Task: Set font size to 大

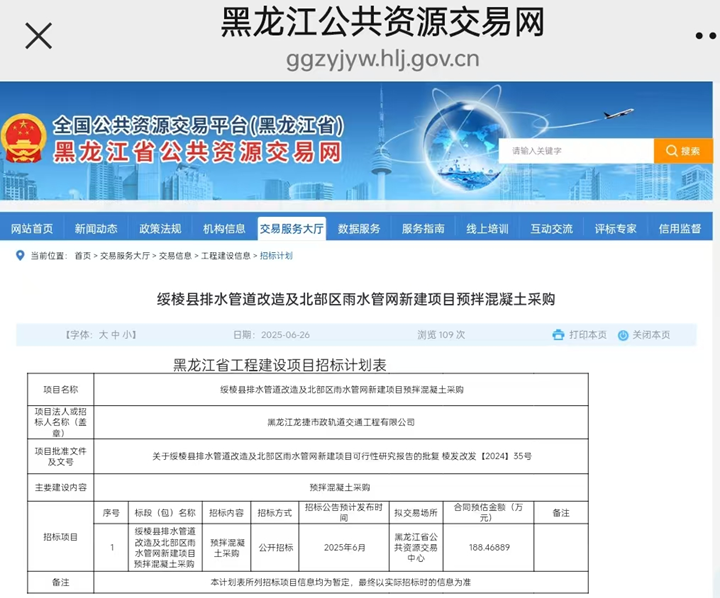Action: tap(103, 335)
